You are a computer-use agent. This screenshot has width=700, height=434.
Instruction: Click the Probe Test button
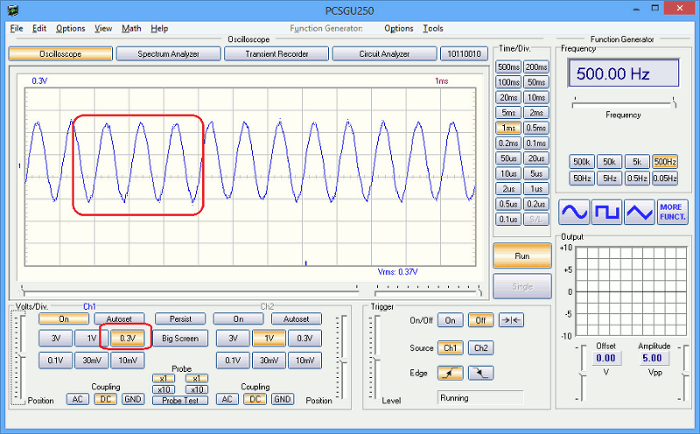tap(180, 401)
